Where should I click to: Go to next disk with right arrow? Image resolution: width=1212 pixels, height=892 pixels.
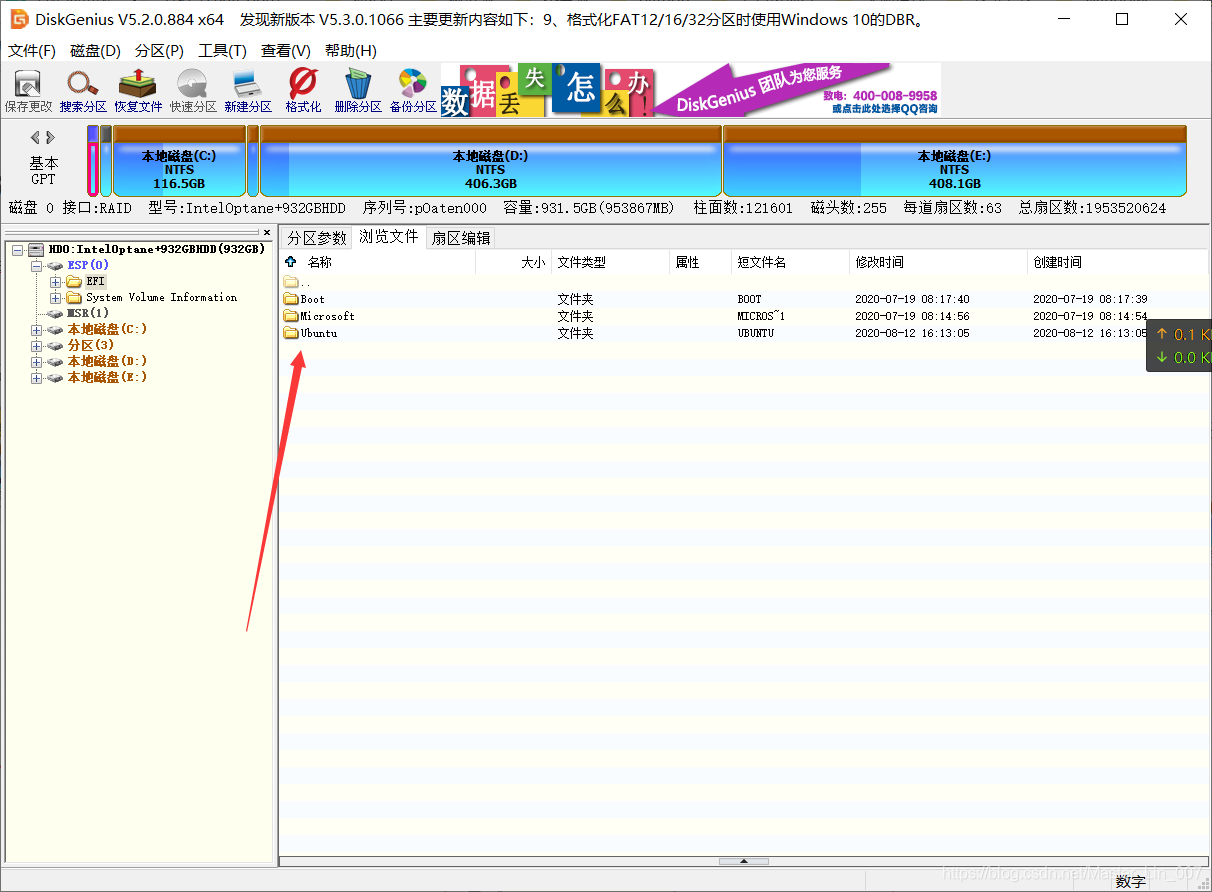[51, 137]
